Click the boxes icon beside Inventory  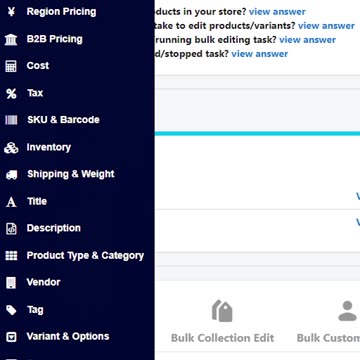(11, 148)
